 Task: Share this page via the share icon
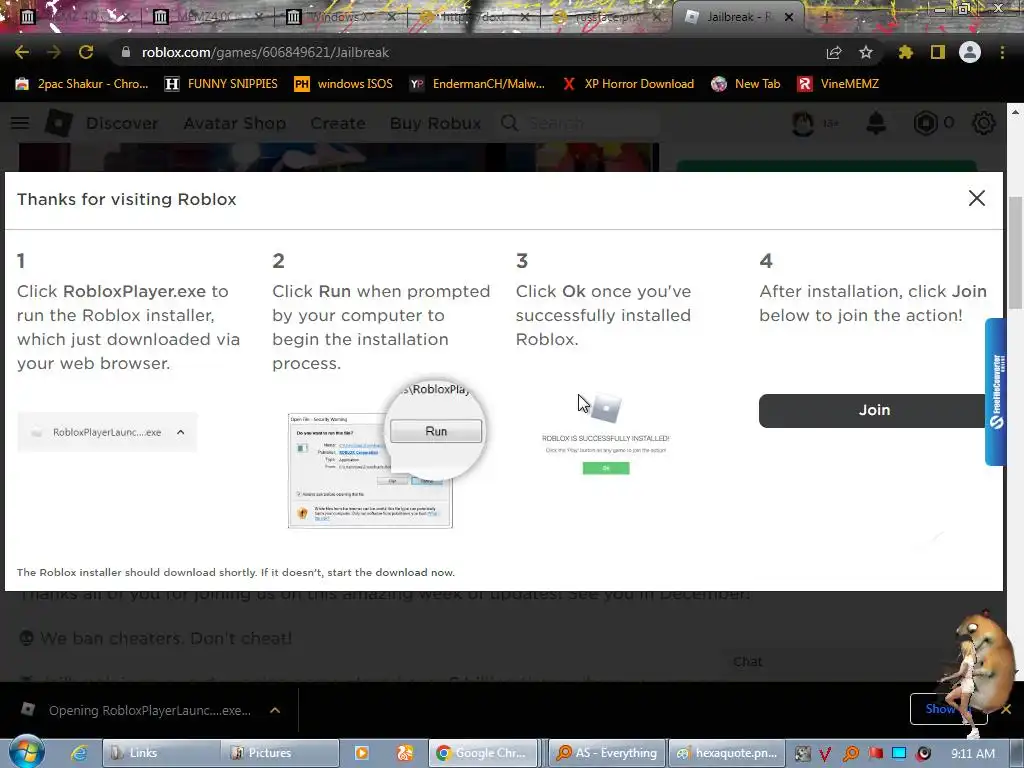pos(834,52)
